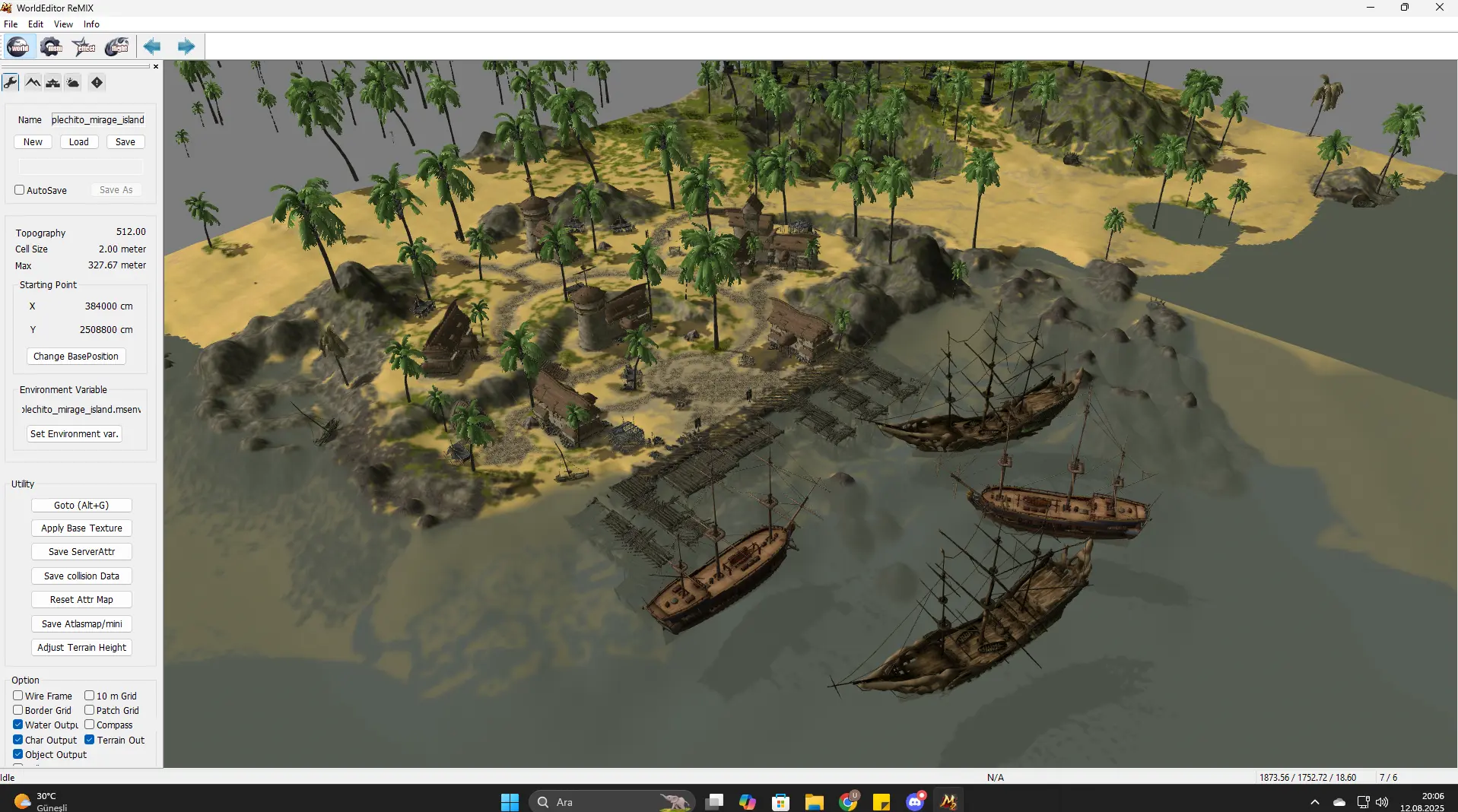This screenshot has height=812, width=1458.
Task: Open the Edit menu
Action: (36, 24)
